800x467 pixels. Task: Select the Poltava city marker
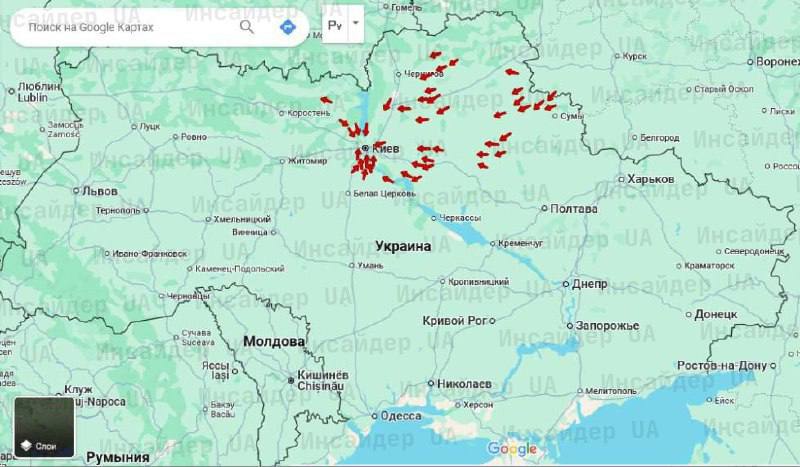[544, 209]
